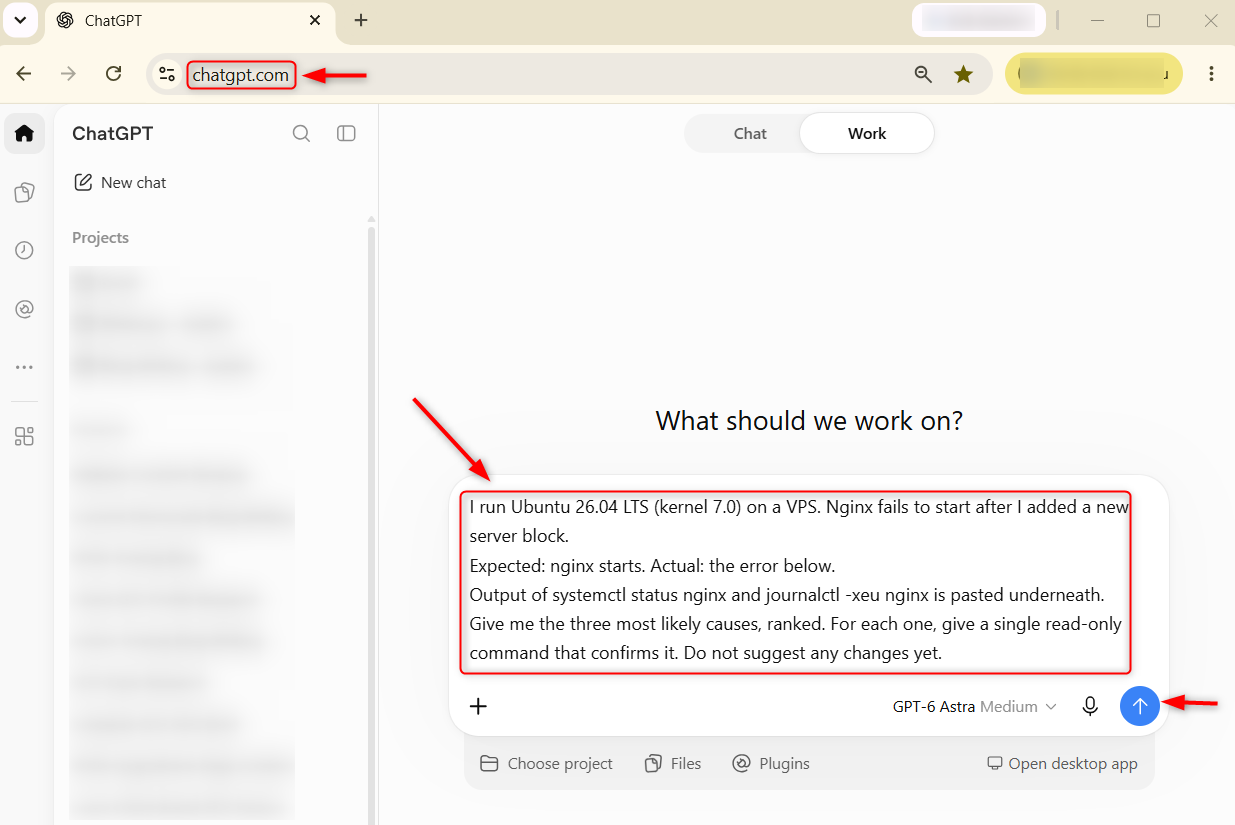Viewport: 1235px width, 825px height.
Task: Collapse the sidebar with the panel icon
Action: [x=346, y=133]
